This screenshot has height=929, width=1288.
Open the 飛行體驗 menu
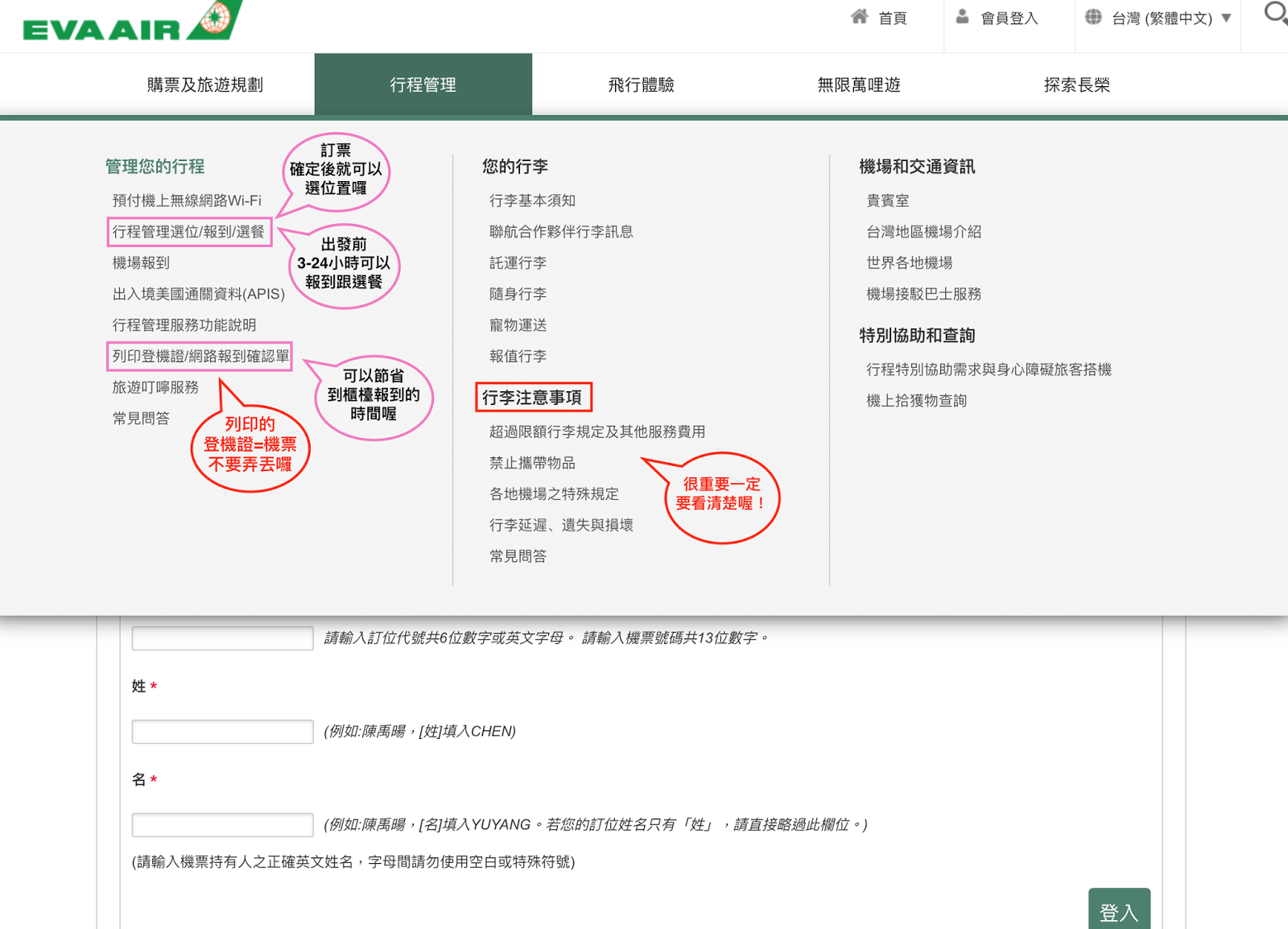coord(641,85)
